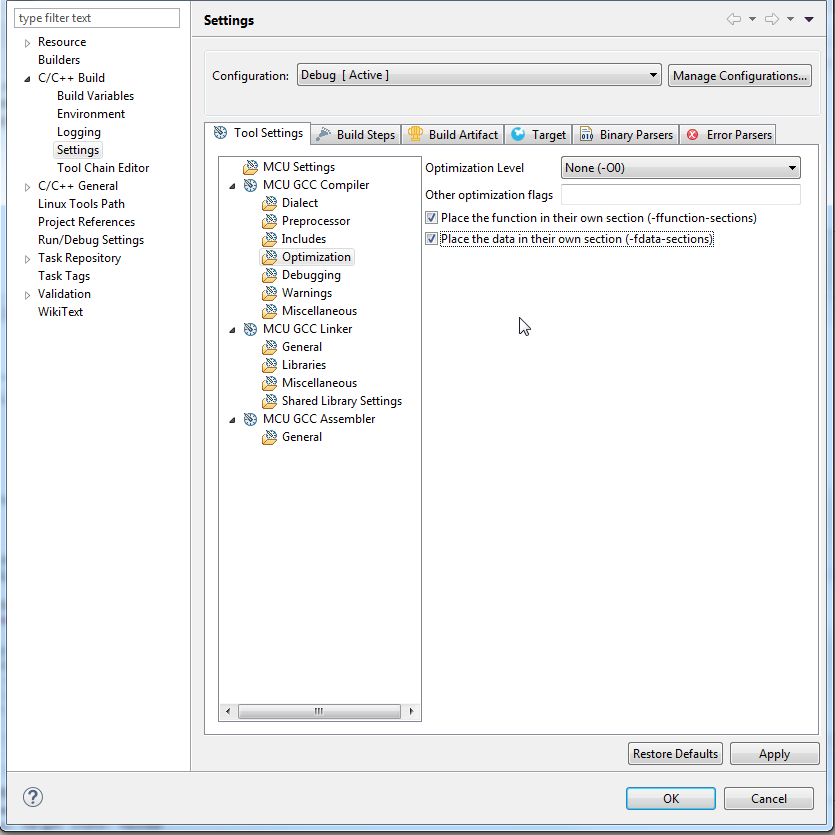Open the Optimization Level dropdown
This screenshot has width=835, height=835.
680,168
